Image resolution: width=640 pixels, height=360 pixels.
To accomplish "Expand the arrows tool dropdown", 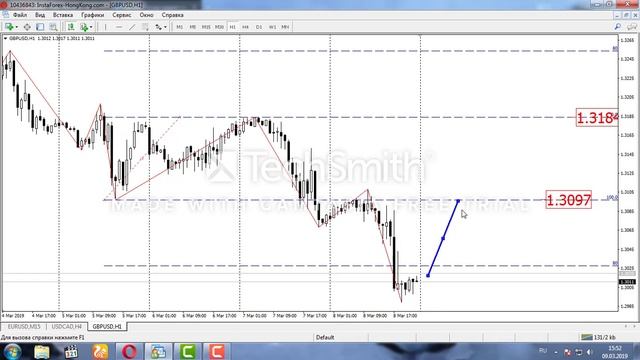I will pos(165,27).
